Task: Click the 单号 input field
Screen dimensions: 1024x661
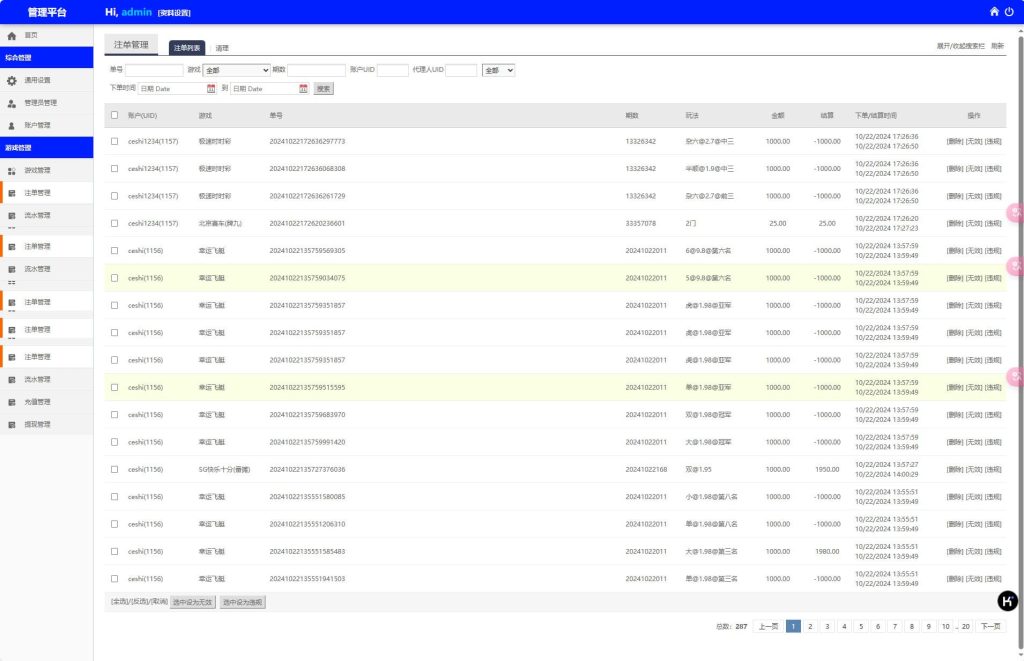Action: tap(154, 70)
